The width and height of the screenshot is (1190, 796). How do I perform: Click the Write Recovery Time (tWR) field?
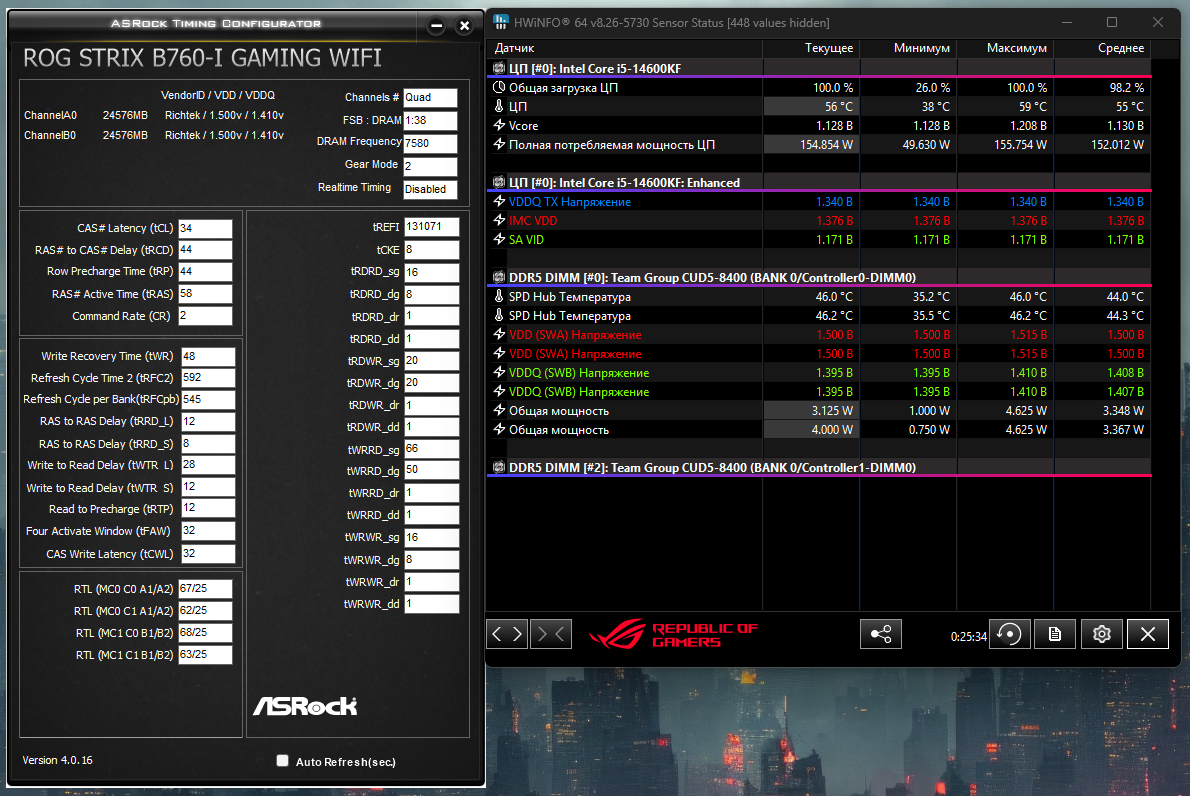[x=208, y=357]
